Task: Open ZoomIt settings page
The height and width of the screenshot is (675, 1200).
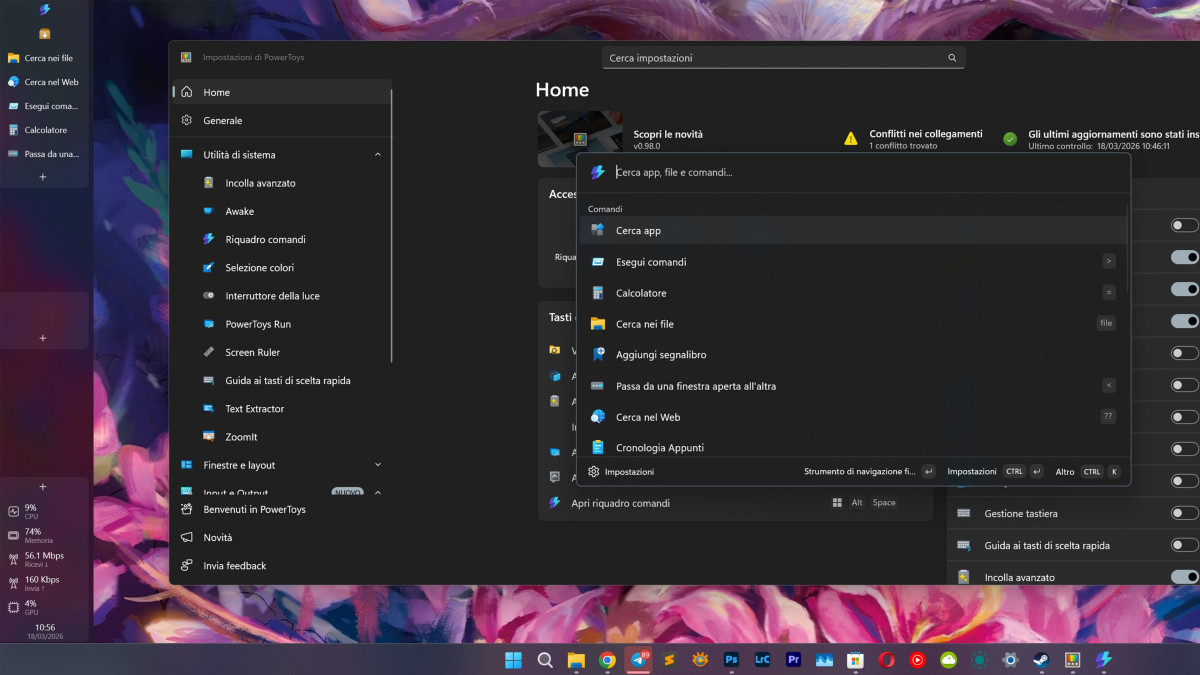Action: click(241, 437)
